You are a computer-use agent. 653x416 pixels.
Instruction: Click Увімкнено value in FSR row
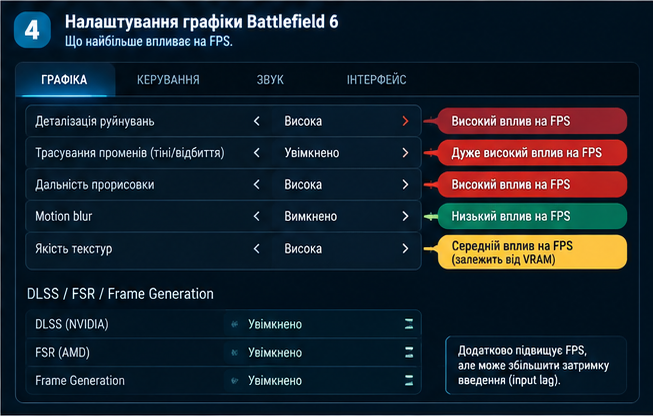tap(275, 353)
